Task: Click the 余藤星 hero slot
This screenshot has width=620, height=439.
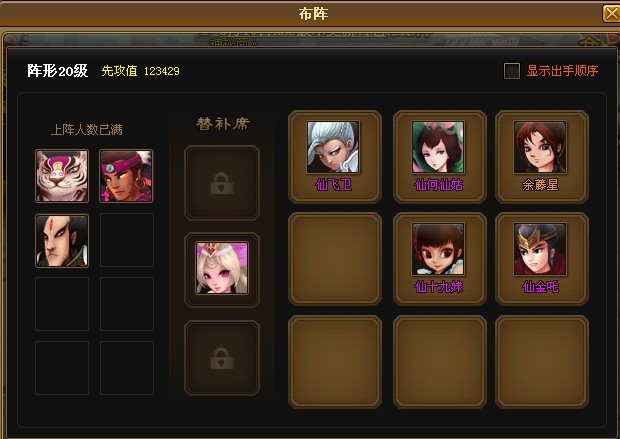Action: [540, 157]
